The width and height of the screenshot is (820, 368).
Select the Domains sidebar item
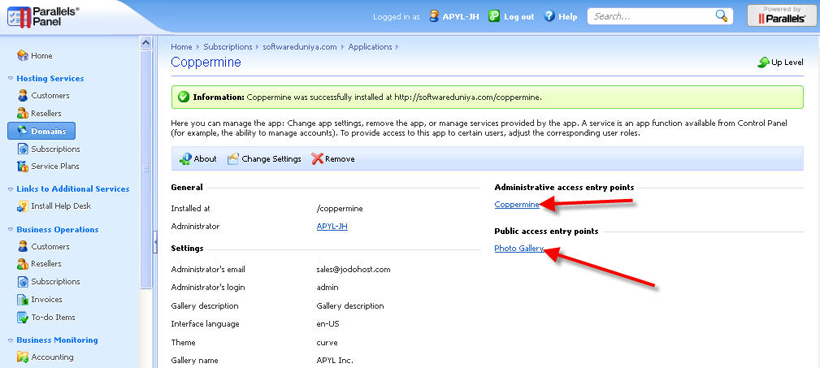coord(41,131)
